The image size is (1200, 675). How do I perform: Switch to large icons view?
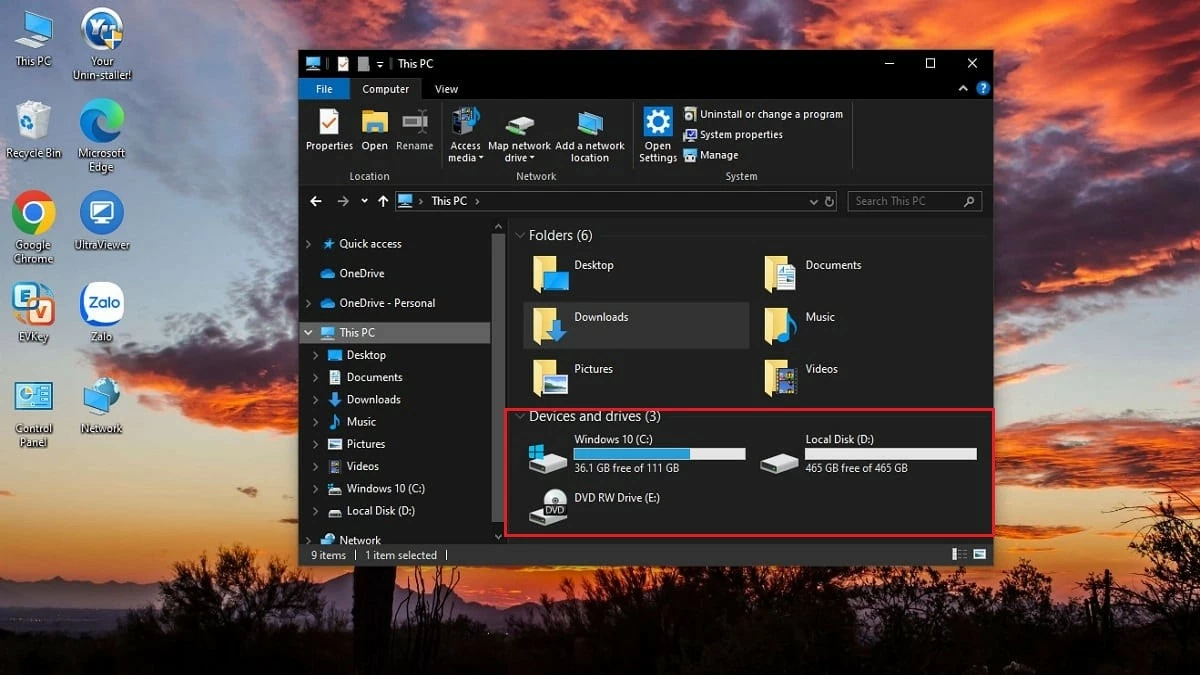(978, 553)
